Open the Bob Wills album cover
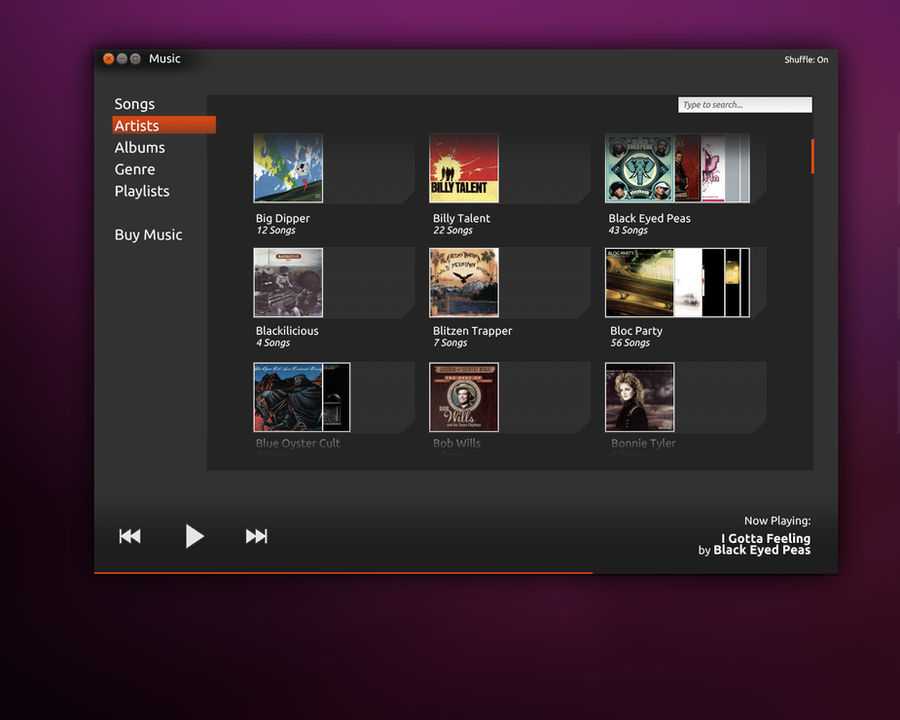 pos(464,397)
